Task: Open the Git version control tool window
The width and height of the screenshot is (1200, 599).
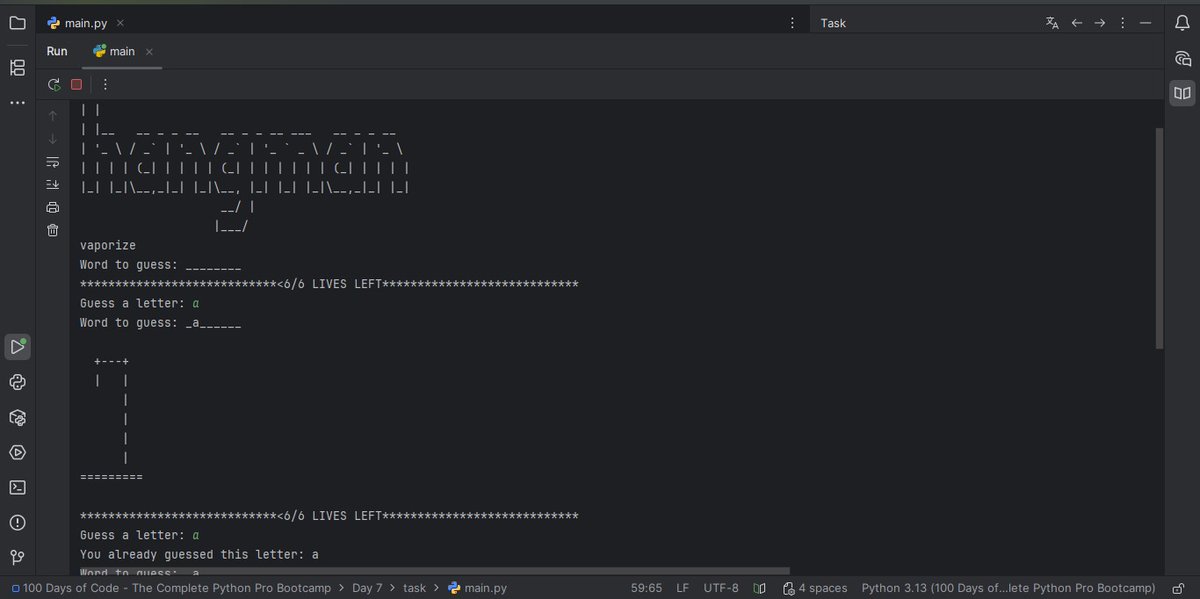Action: pos(17,557)
